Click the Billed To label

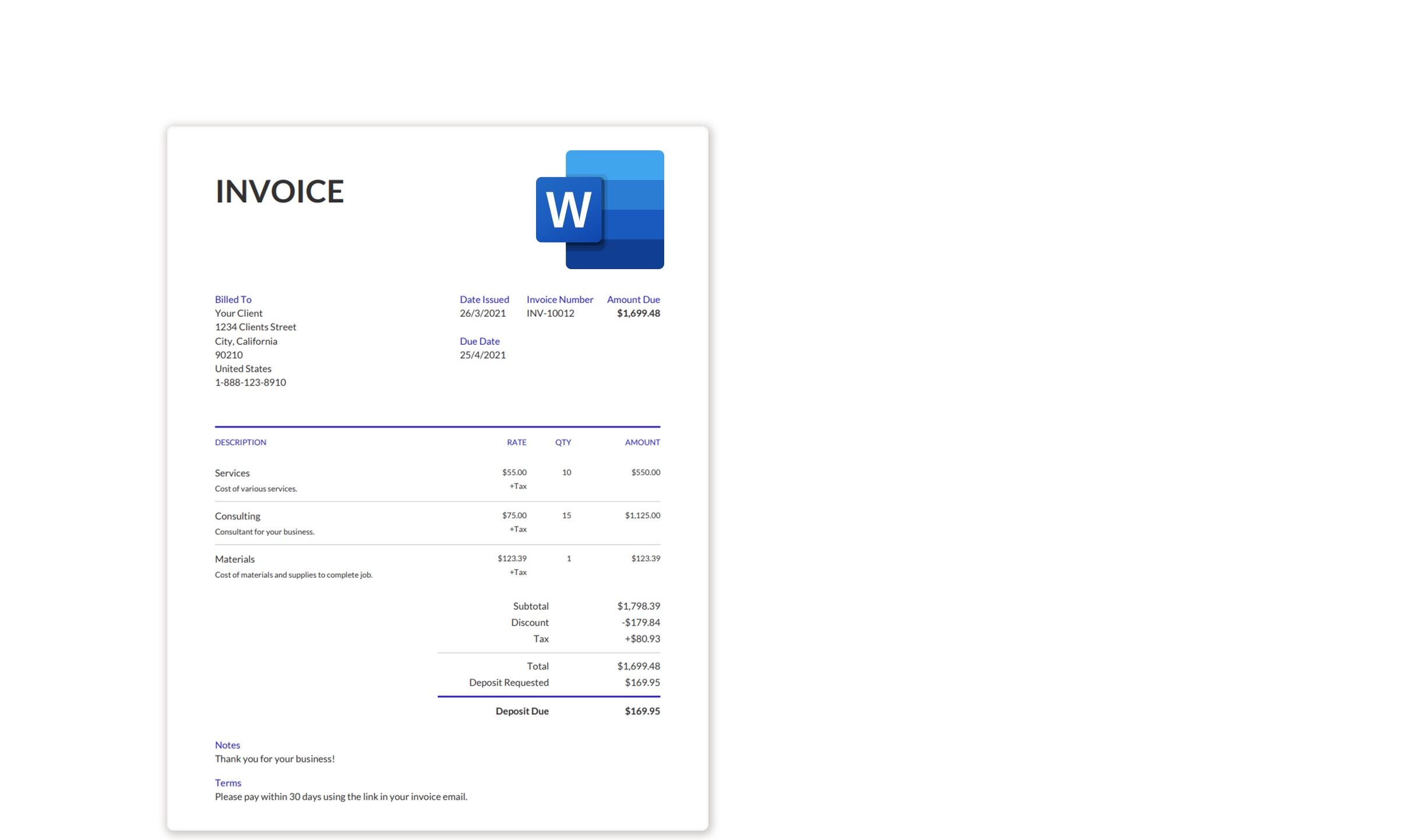[x=233, y=299]
